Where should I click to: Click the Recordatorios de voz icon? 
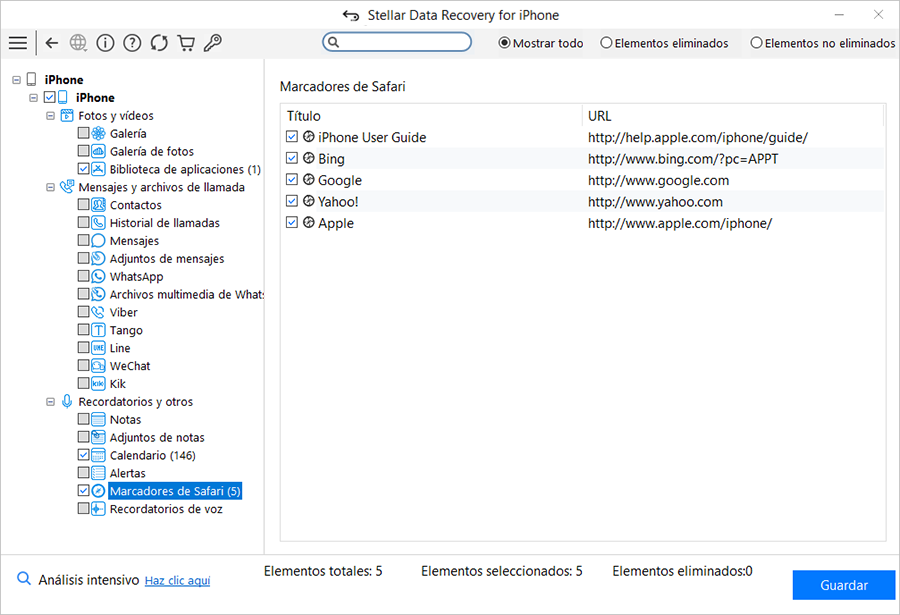(x=99, y=508)
